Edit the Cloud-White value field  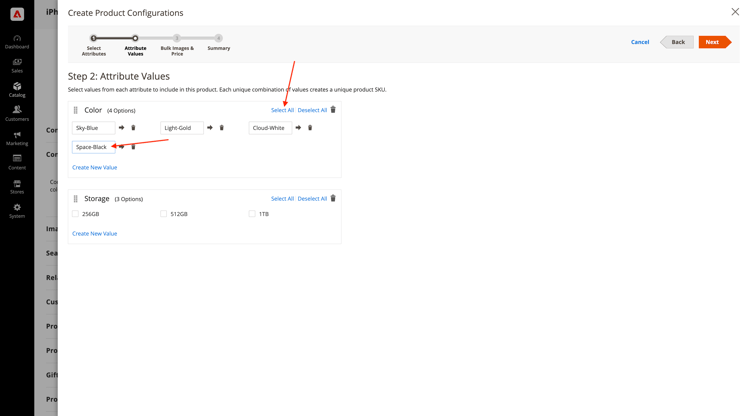(271, 128)
